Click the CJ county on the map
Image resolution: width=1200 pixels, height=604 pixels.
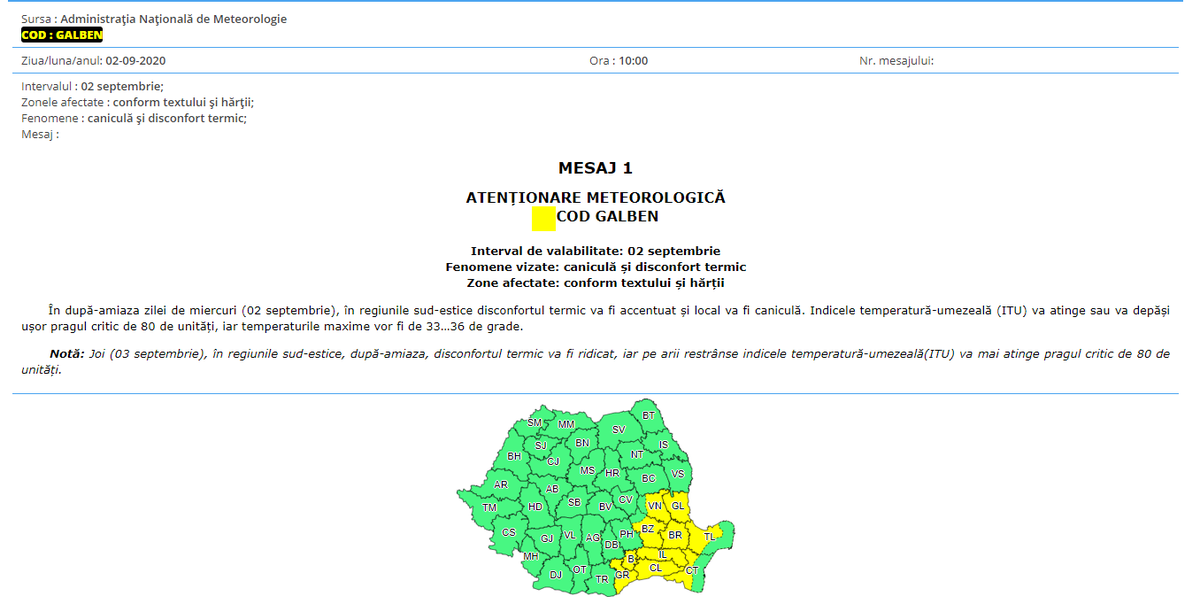pos(553,462)
